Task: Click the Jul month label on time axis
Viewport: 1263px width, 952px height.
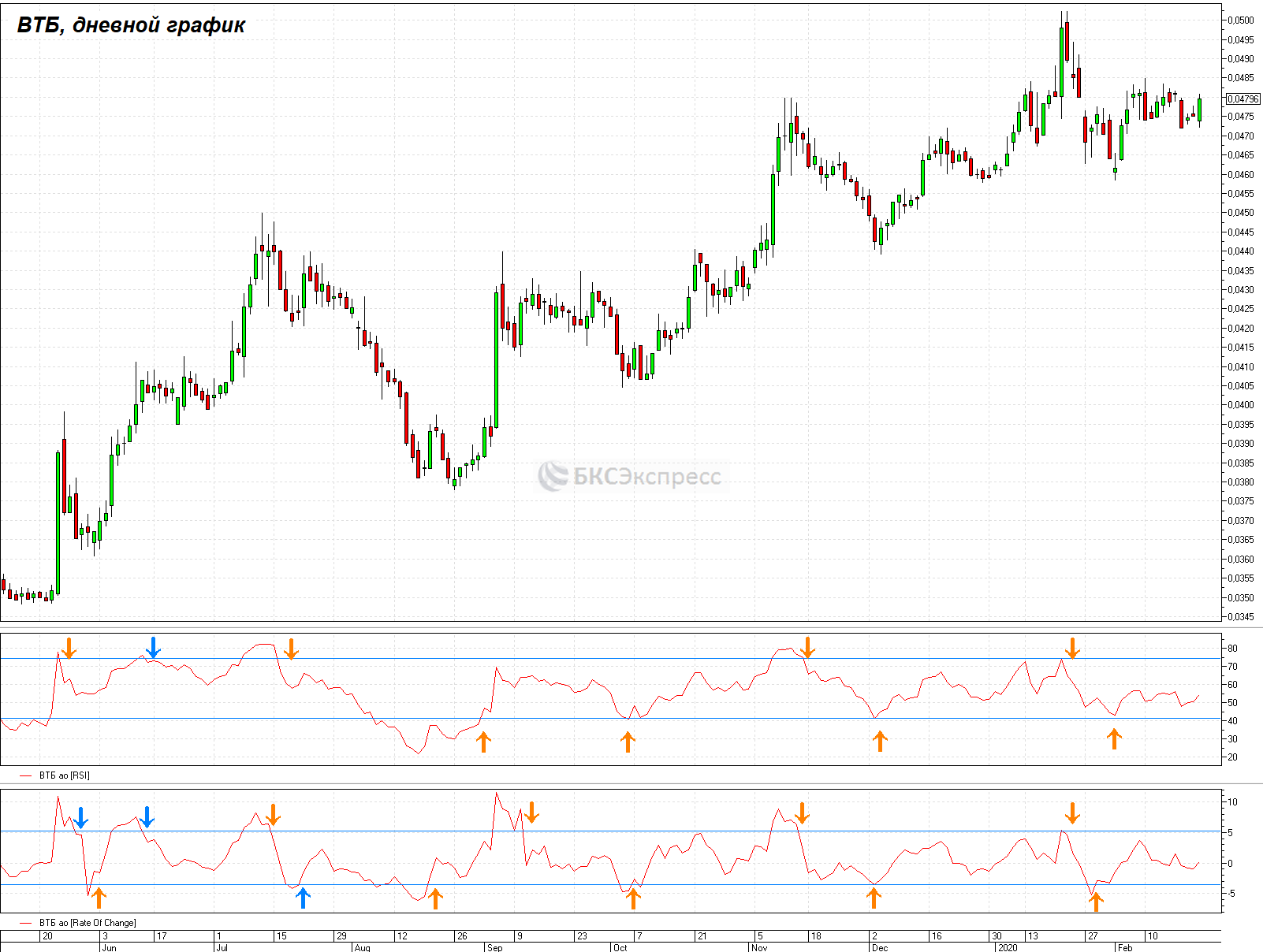Action: tap(222, 947)
